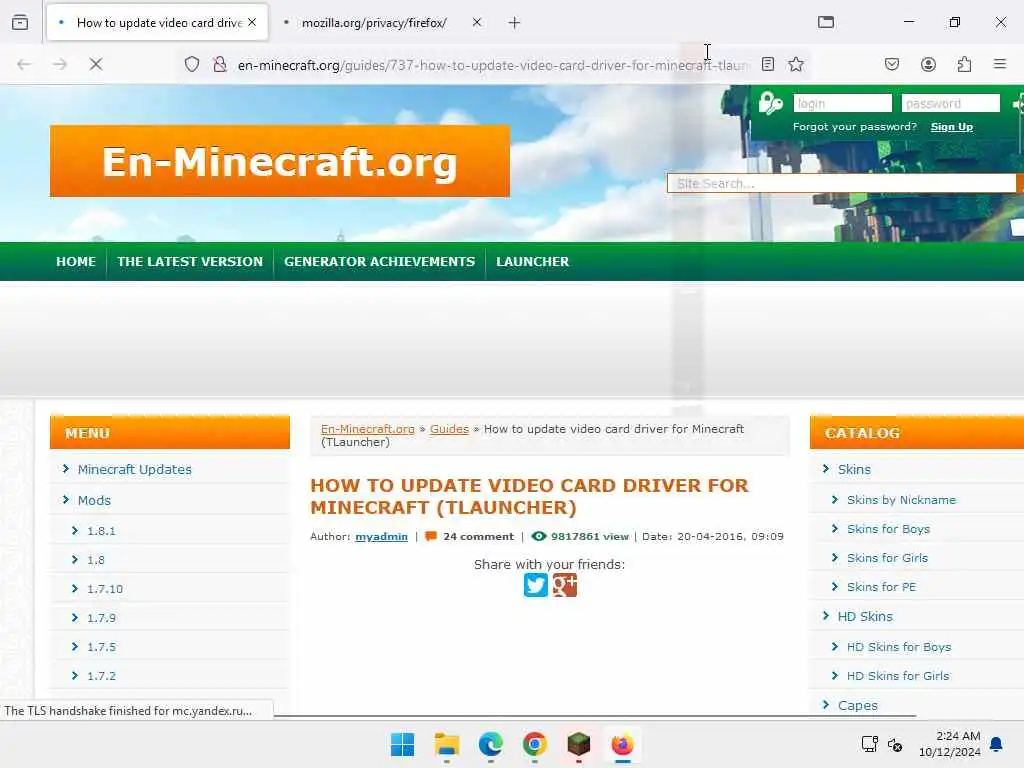The image size is (1024, 768).
Task: Select the How to update video card tab
Action: [x=157, y=23]
